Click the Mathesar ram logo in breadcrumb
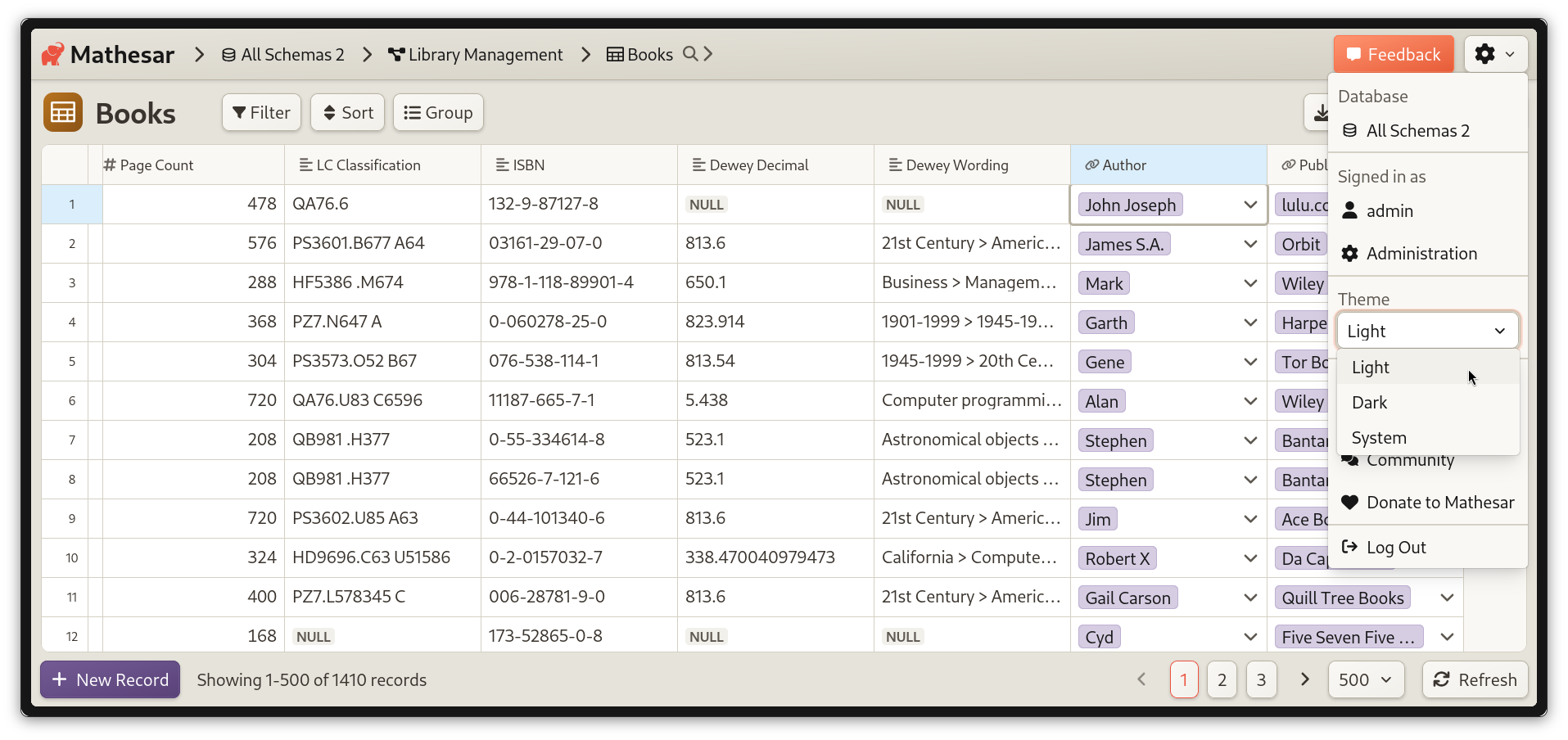 [52, 54]
